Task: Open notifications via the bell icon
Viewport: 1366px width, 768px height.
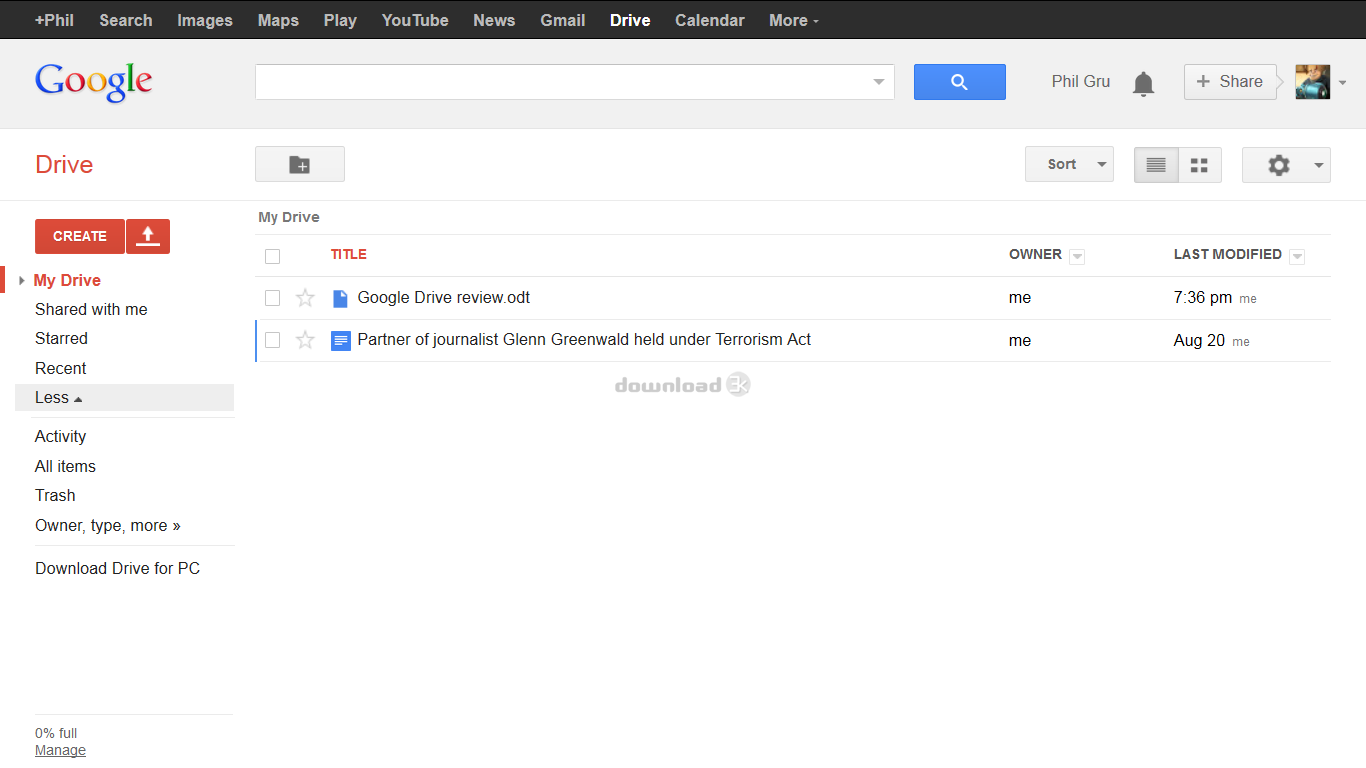Action: coord(1143,82)
